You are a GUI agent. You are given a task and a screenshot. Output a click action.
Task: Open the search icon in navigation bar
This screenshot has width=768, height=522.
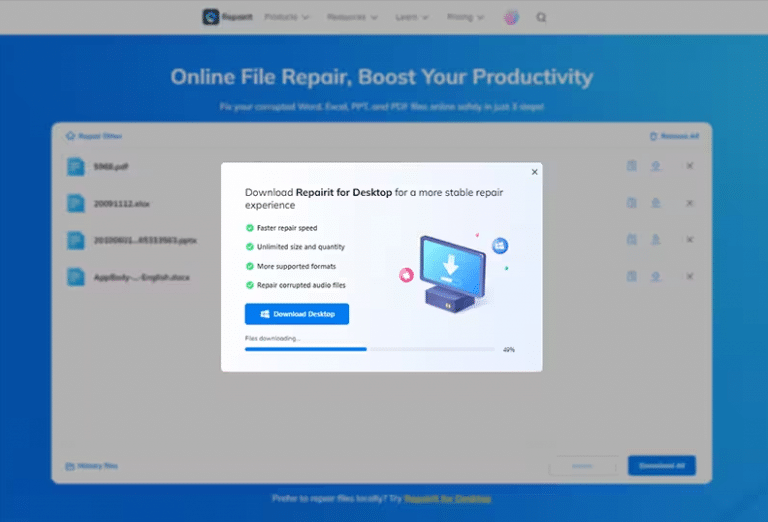(541, 17)
